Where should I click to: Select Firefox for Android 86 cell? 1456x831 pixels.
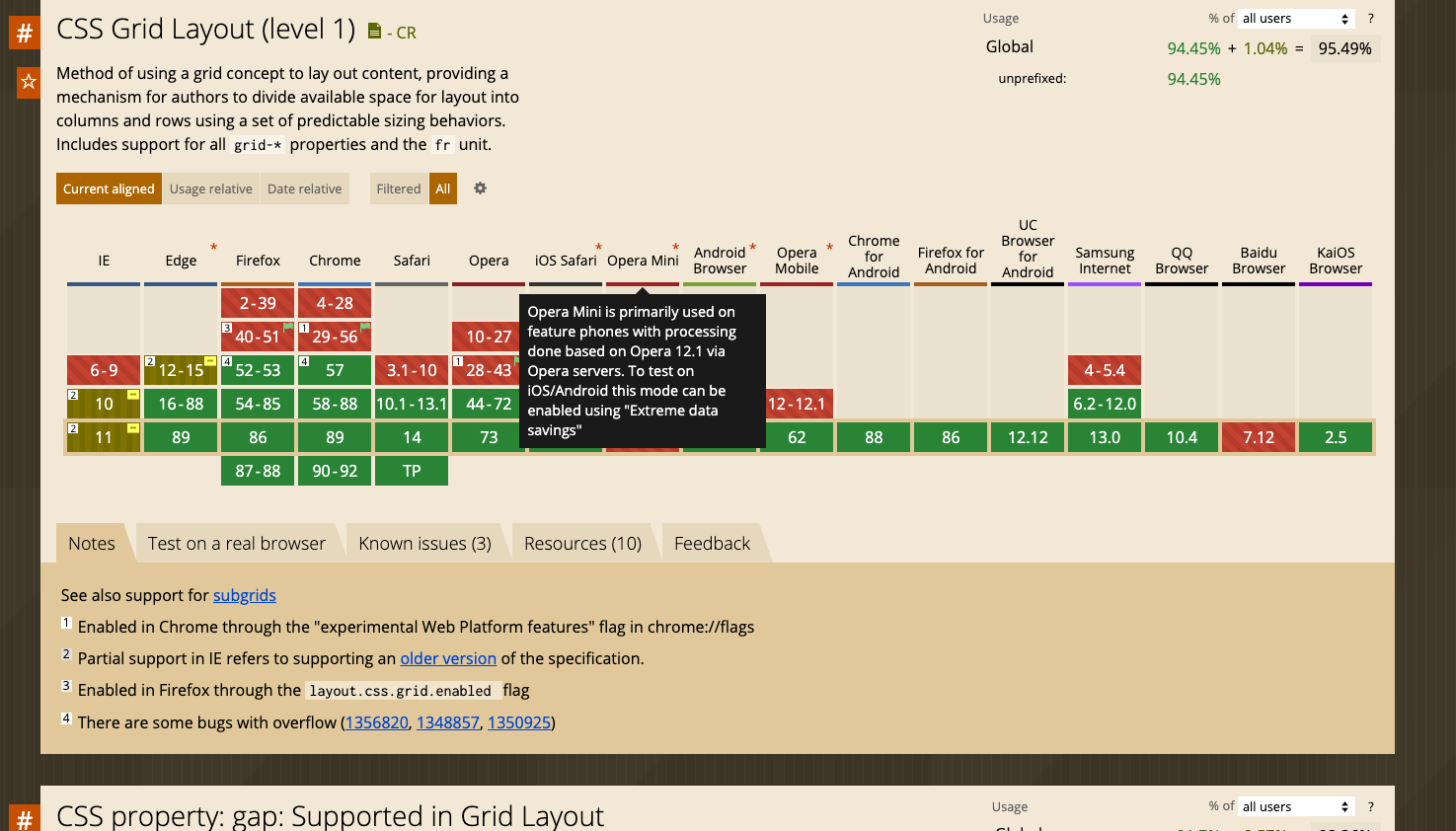(951, 437)
